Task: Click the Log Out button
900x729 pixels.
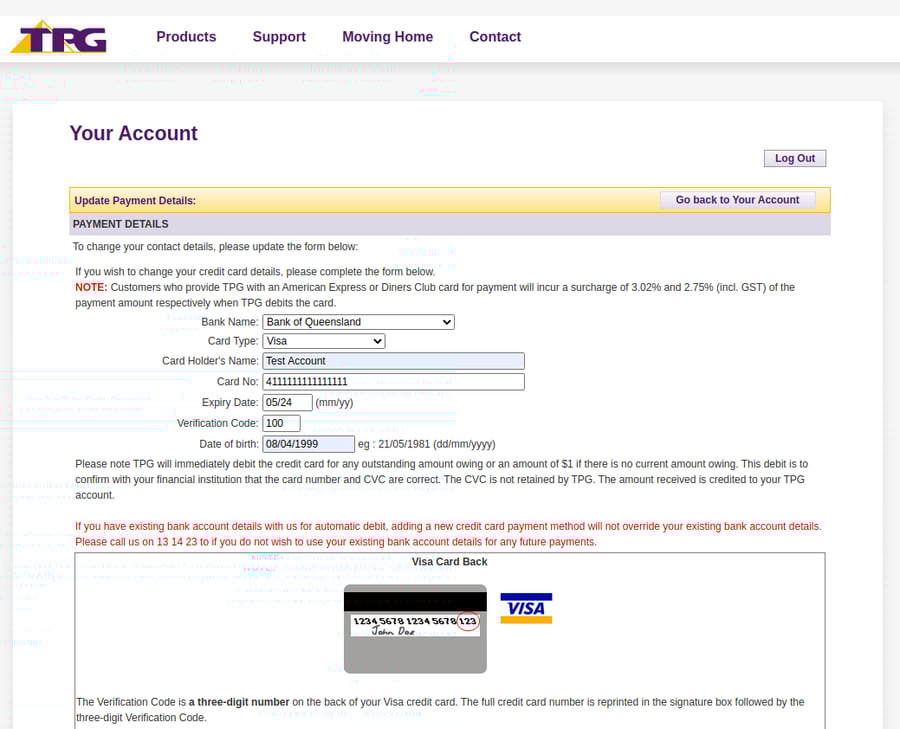Action: pyautogui.click(x=794, y=157)
